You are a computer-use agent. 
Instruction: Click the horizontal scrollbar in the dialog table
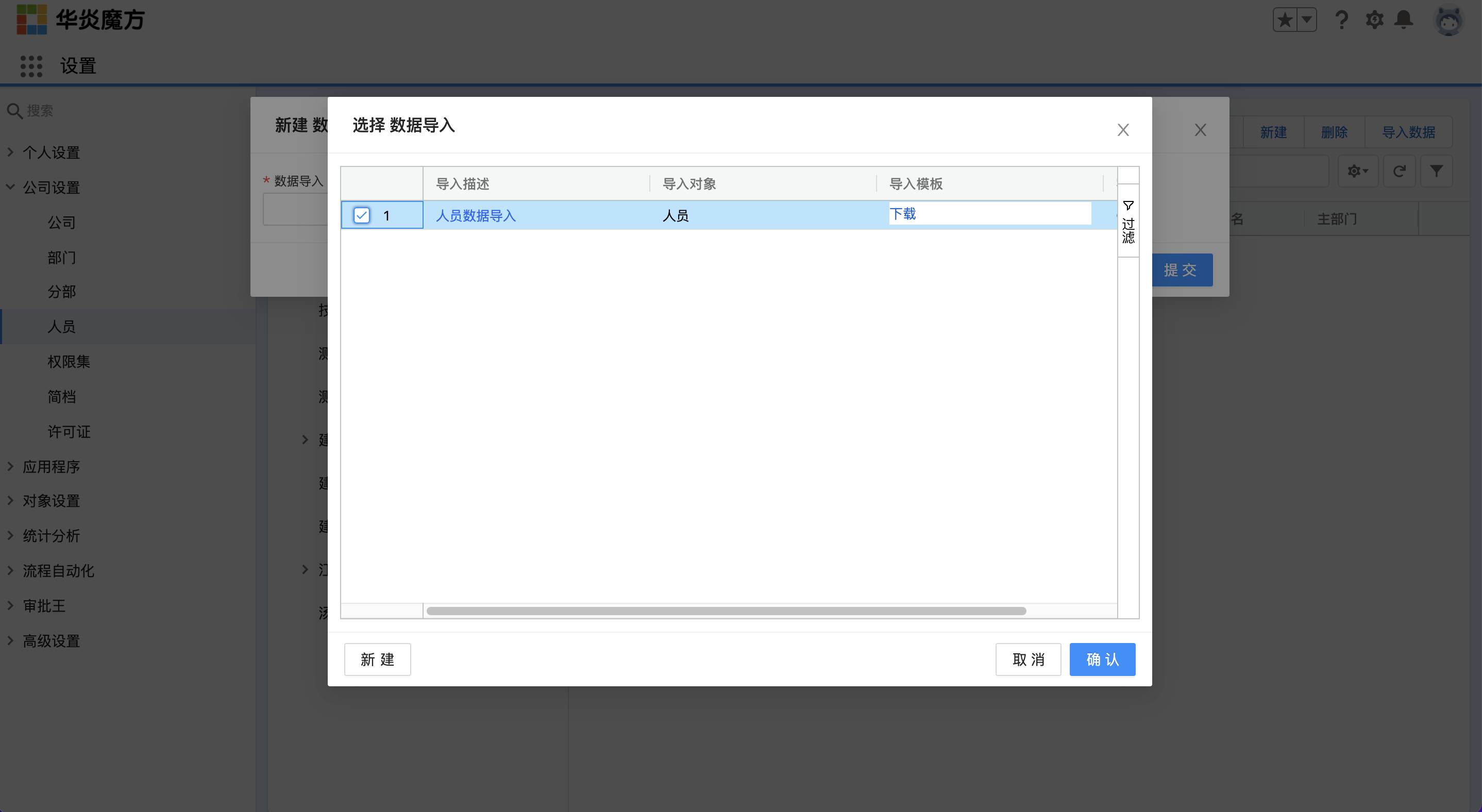726,611
